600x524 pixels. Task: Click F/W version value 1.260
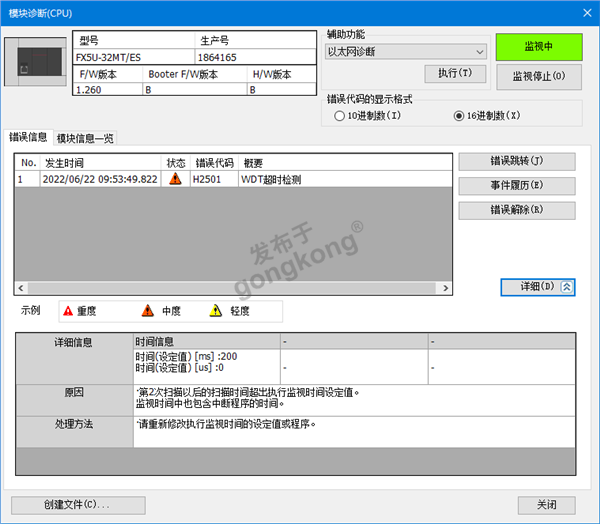point(88,90)
